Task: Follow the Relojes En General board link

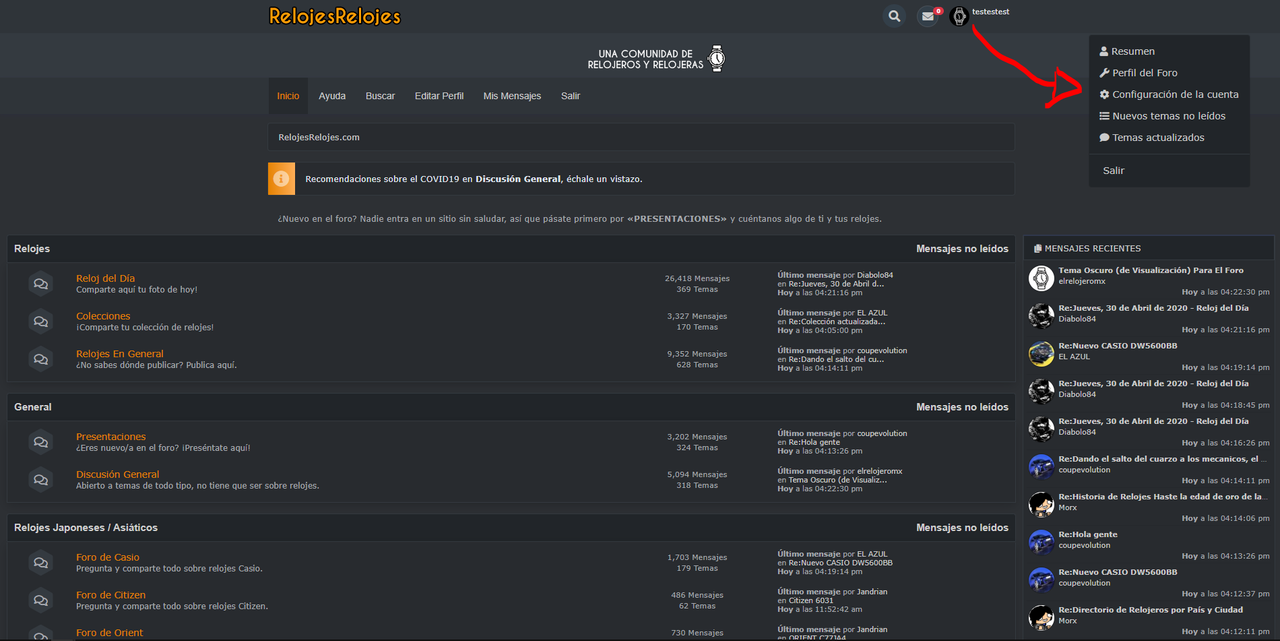Action: coord(120,353)
